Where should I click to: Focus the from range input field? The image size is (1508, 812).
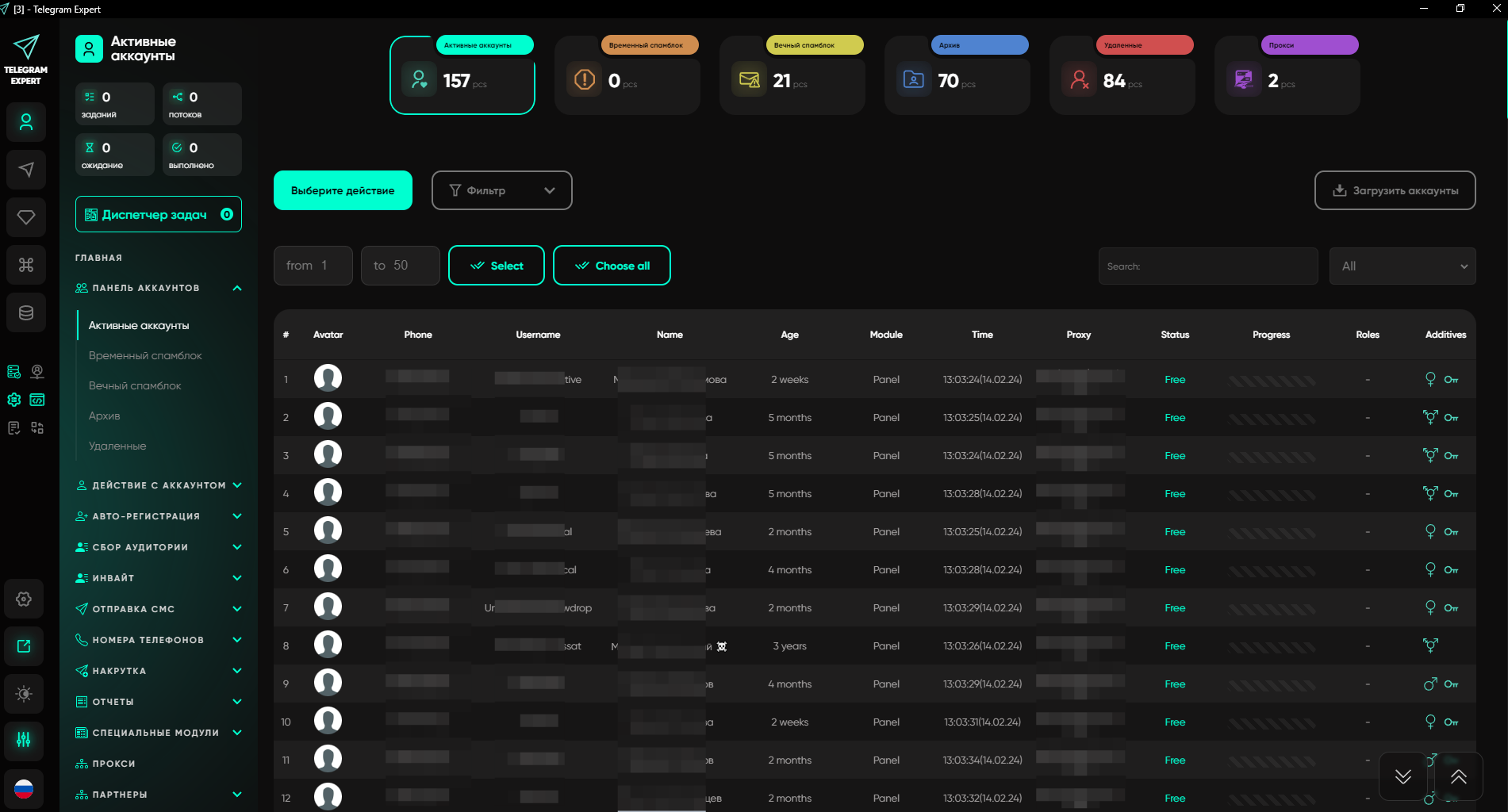313,266
